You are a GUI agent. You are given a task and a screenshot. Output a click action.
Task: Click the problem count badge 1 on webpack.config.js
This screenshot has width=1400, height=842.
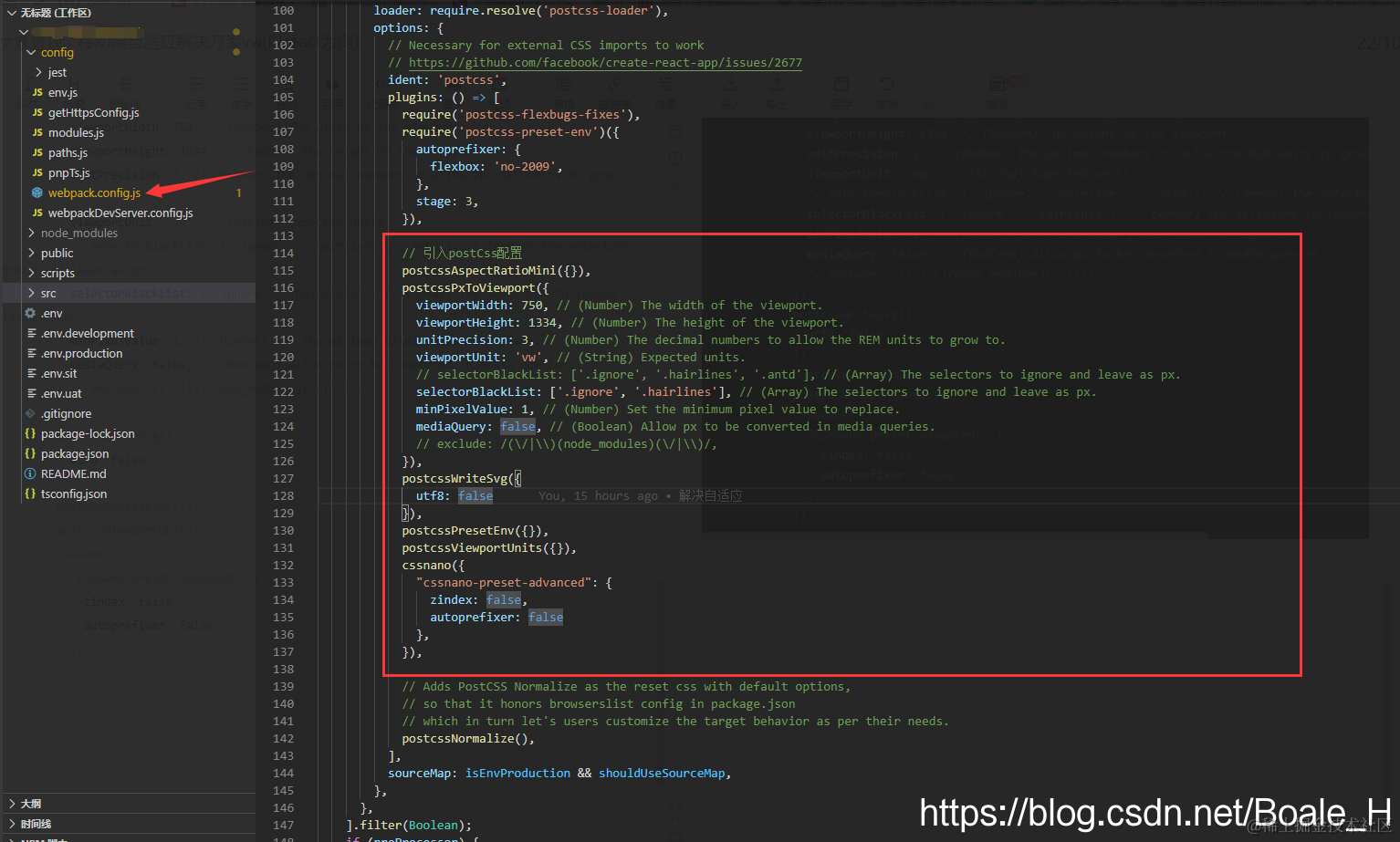point(239,192)
